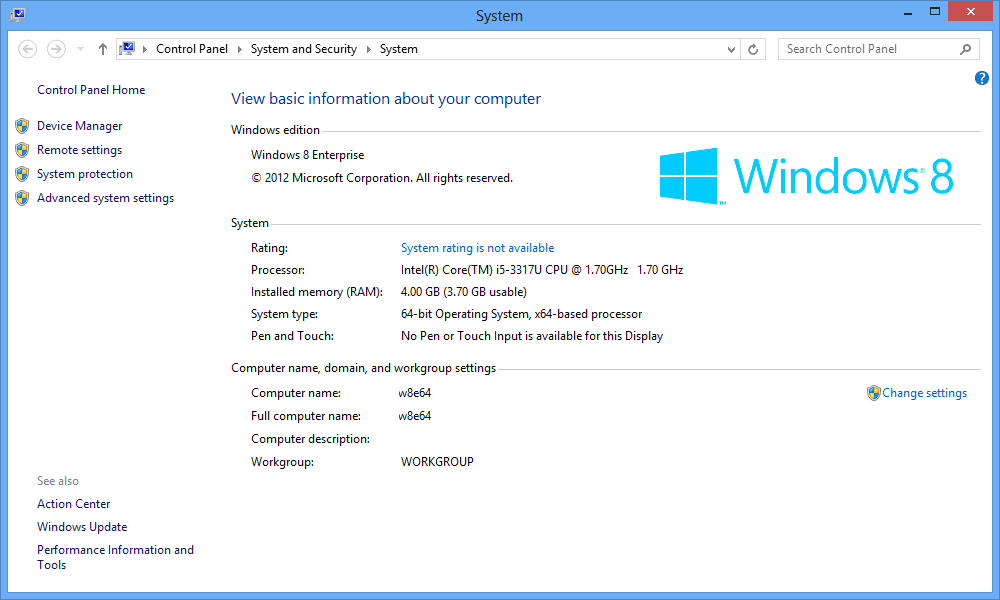1000x600 pixels.
Task: Click the search magnifier icon
Action: [966, 49]
